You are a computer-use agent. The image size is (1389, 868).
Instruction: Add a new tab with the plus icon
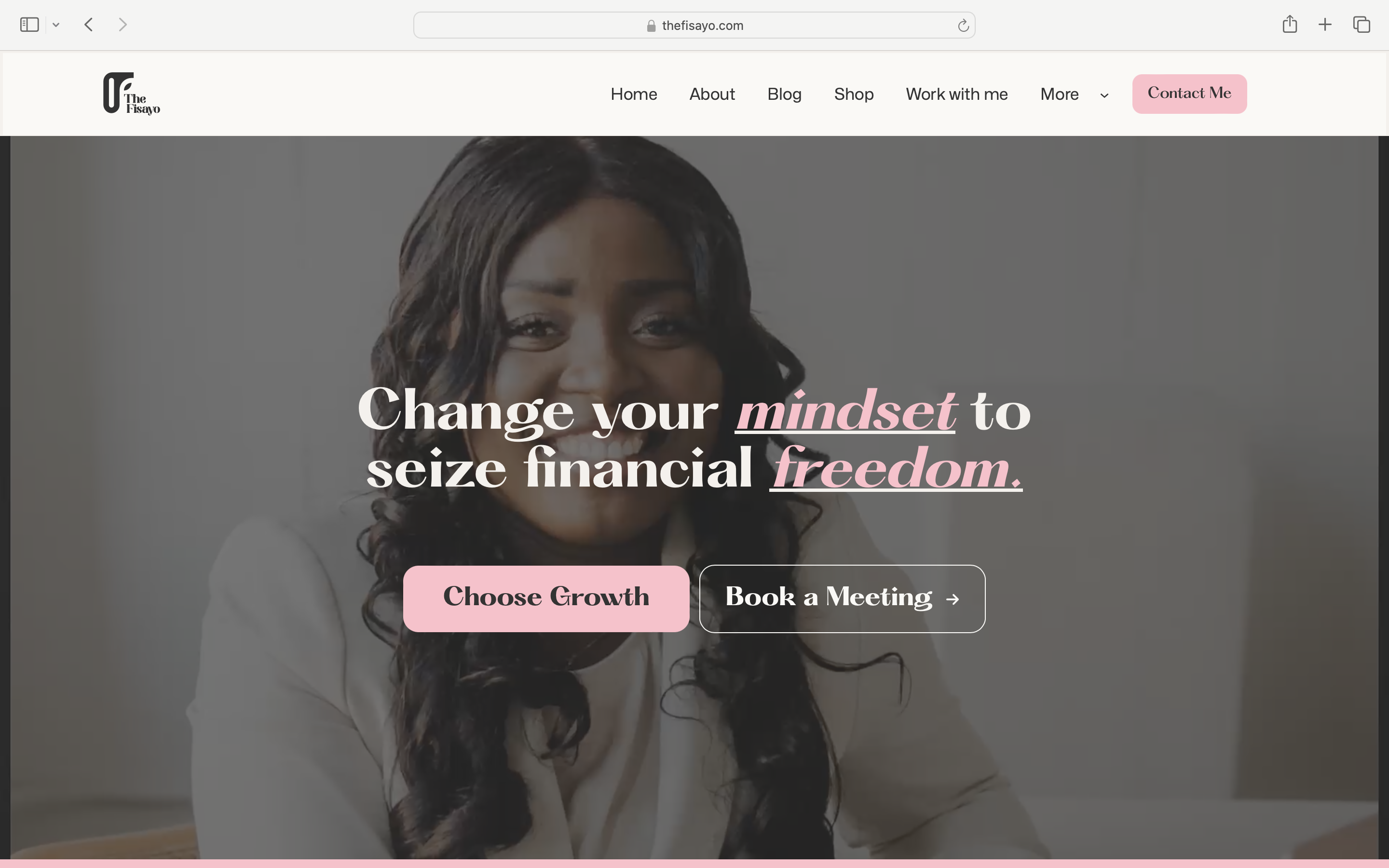pos(1325,25)
